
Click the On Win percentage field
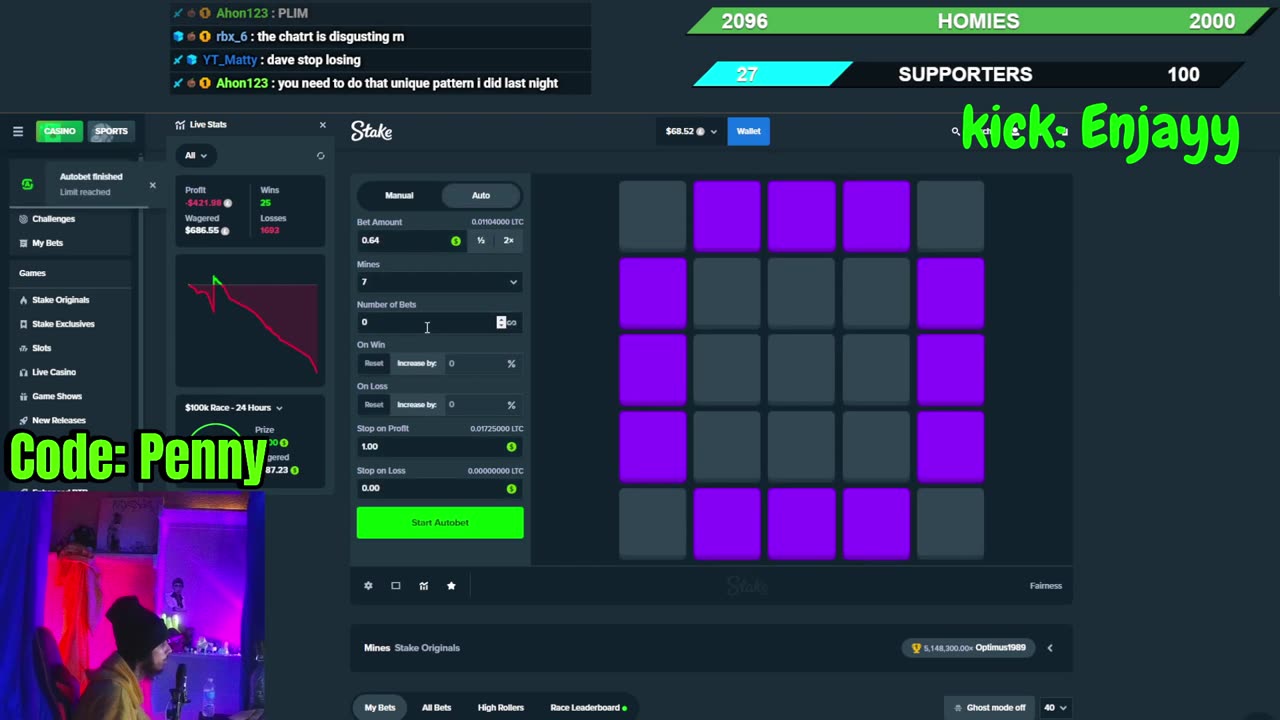(482, 364)
